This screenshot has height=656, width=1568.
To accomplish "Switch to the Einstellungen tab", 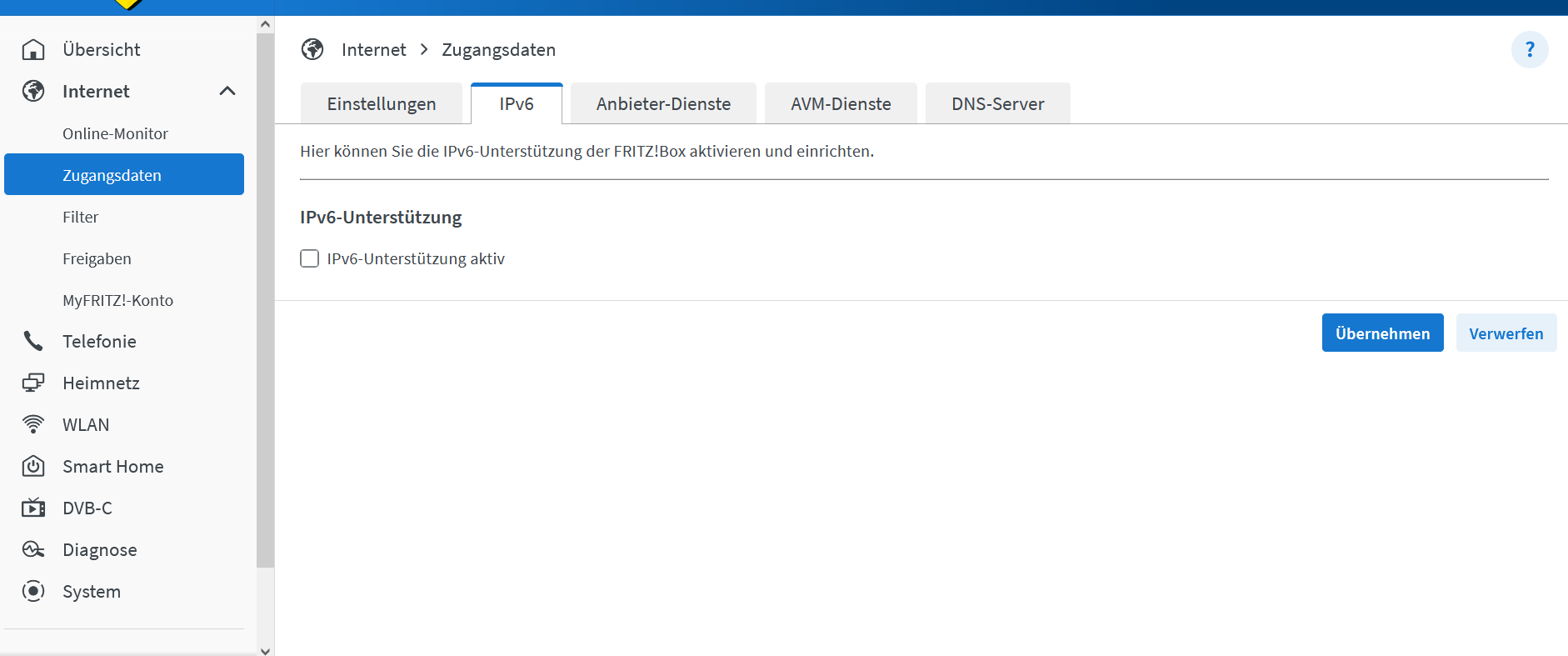I will coord(382,104).
